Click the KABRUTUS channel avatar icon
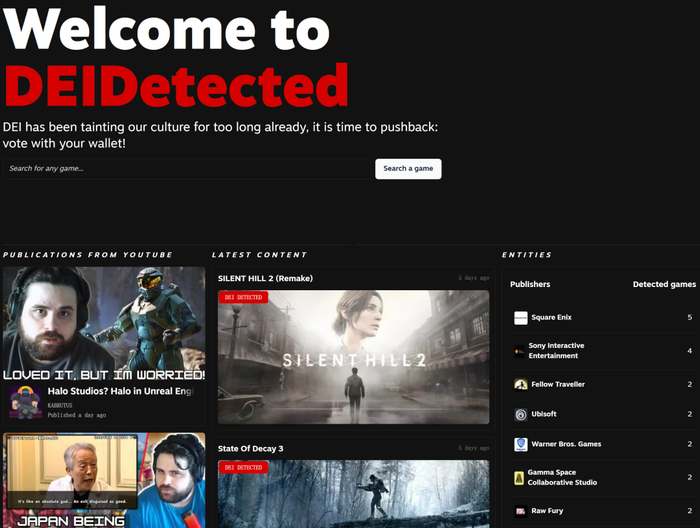Image resolution: width=700 pixels, height=528 pixels. click(x=26, y=403)
